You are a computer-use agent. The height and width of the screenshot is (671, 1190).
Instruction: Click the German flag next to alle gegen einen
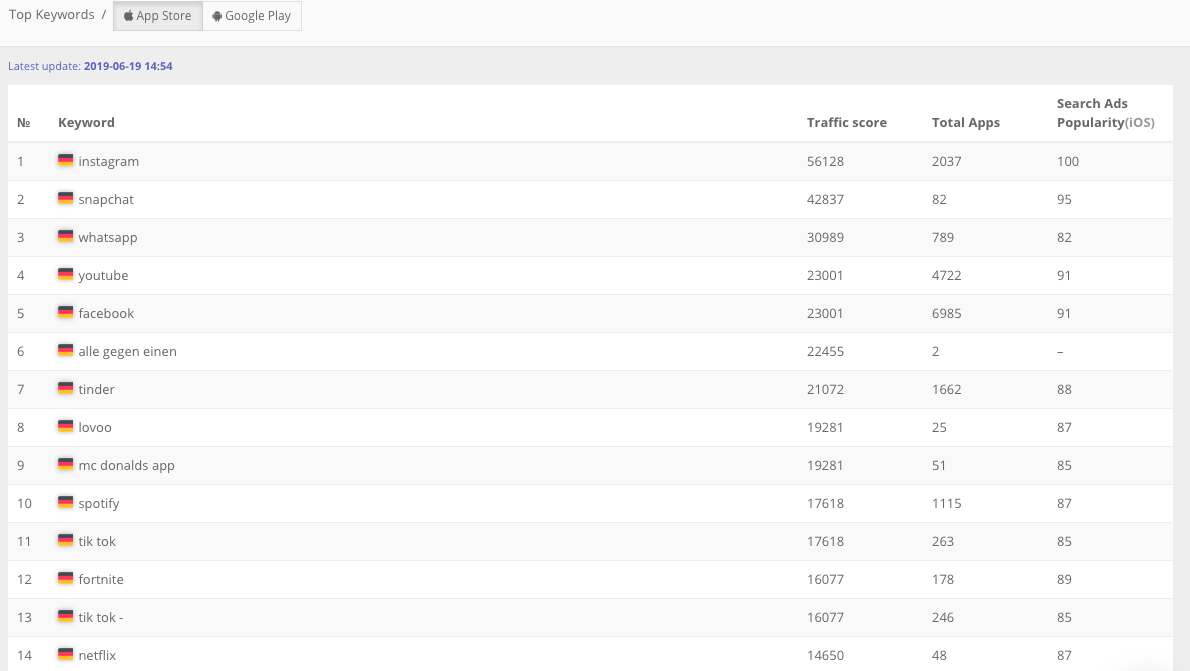(x=65, y=350)
